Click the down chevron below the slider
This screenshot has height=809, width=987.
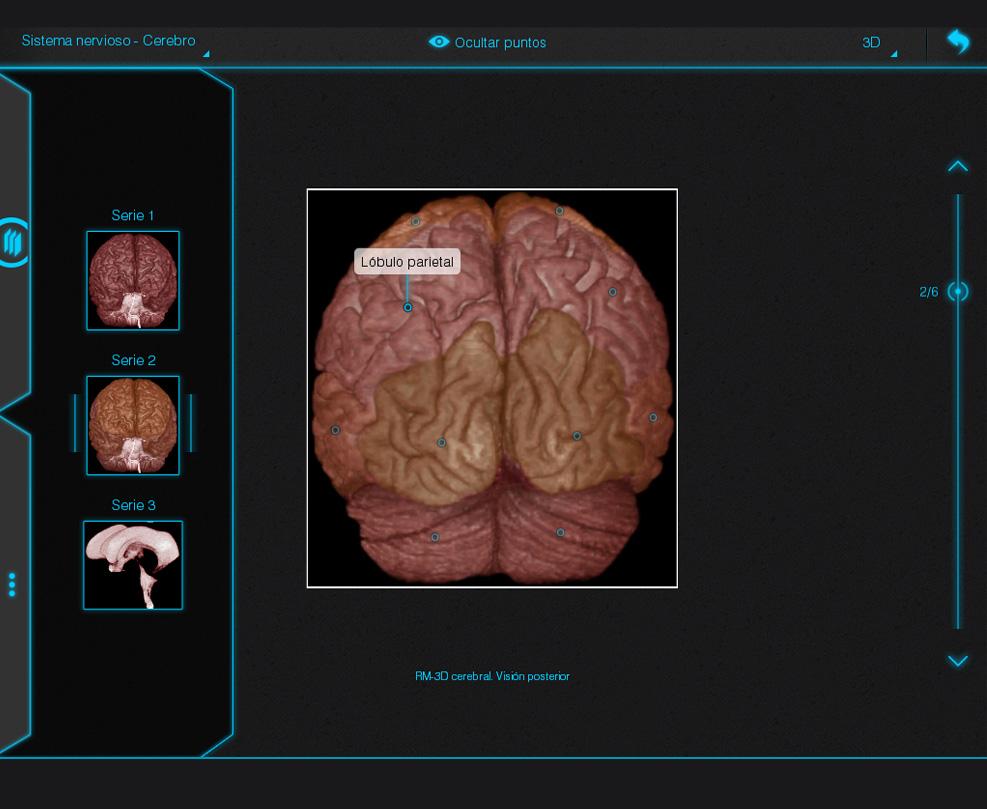pos(957,661)
